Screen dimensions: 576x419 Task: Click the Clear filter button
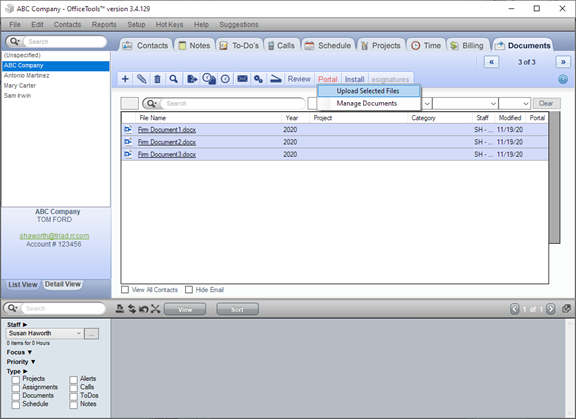546,104
